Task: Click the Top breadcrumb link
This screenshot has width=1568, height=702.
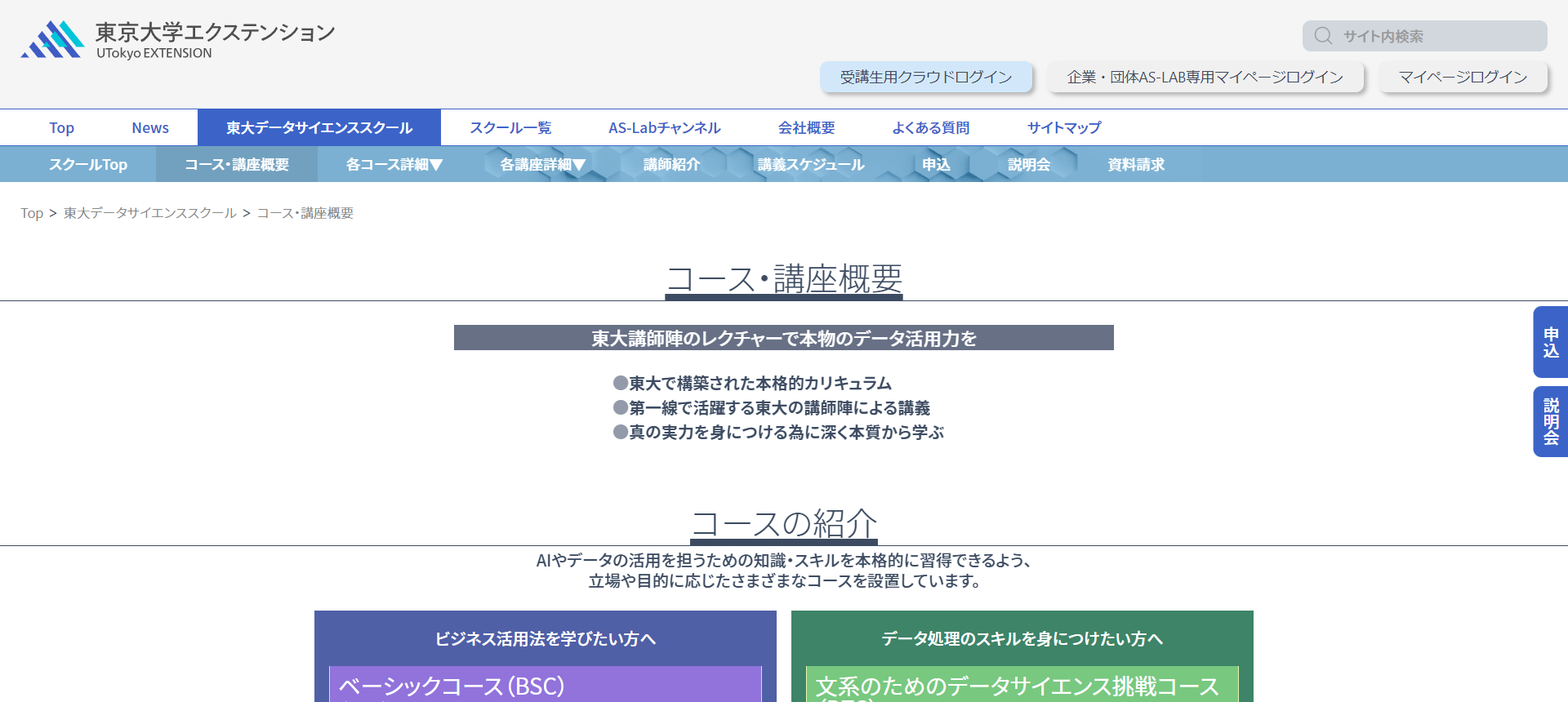Action: 32,213
